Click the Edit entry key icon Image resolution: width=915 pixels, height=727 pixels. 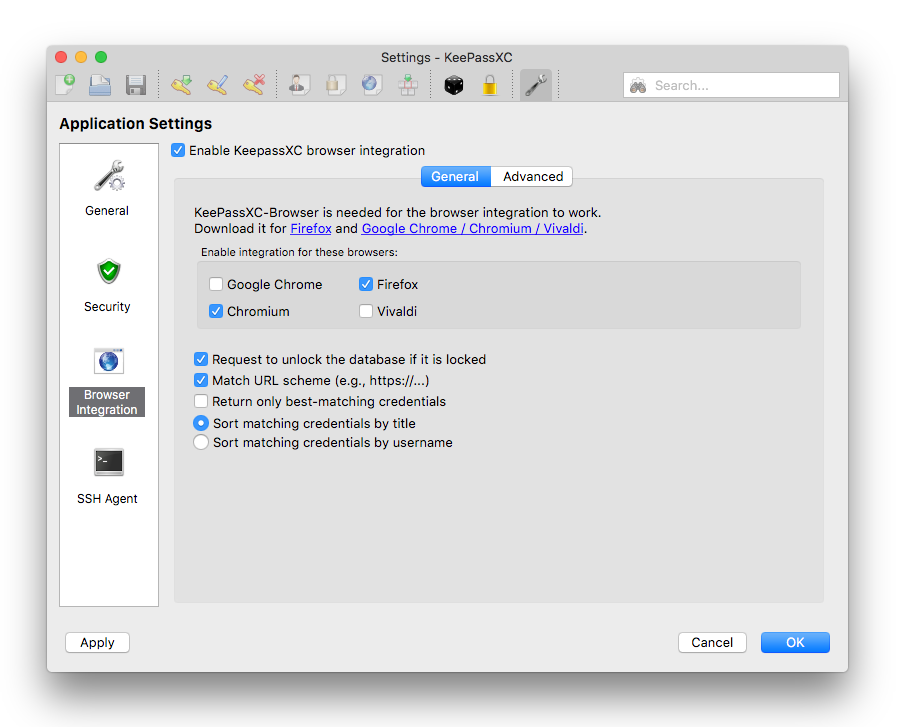pos(218,85)
